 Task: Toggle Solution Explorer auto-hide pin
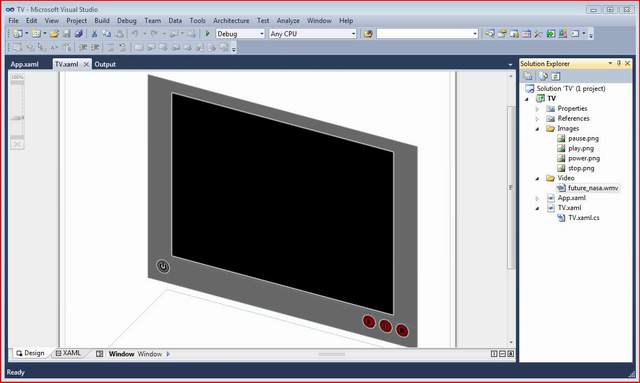tap(619, 63)
